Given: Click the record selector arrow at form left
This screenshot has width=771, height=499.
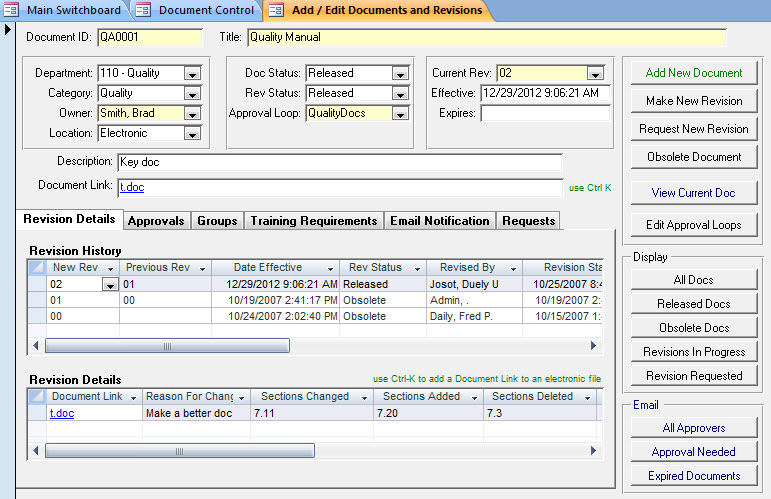Looking at the screenshot, I should (x=8, y=29).
